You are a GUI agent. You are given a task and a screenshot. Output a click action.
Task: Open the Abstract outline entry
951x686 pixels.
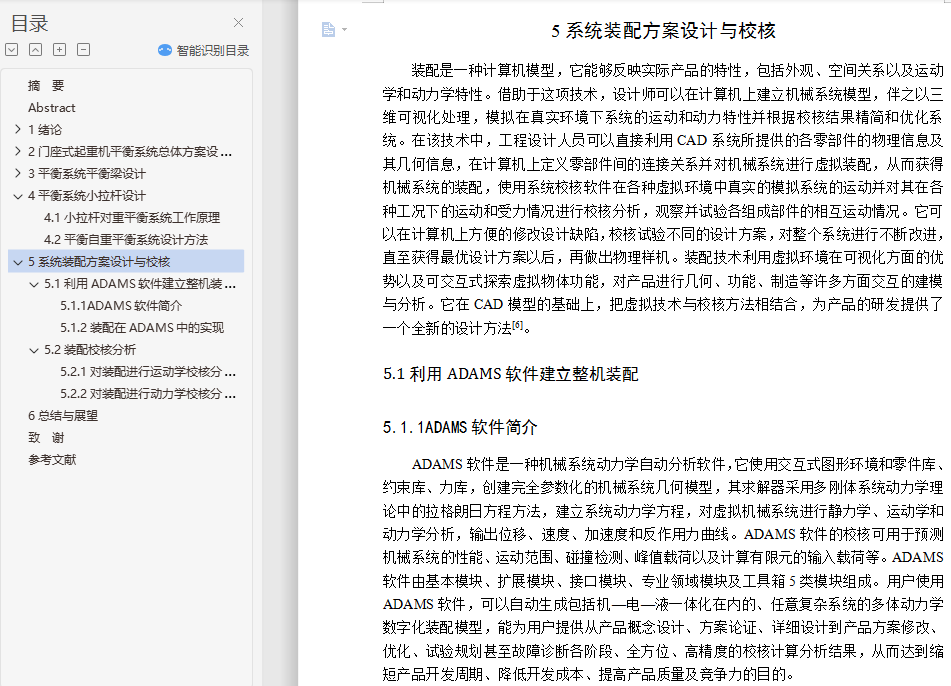point(52,107)
